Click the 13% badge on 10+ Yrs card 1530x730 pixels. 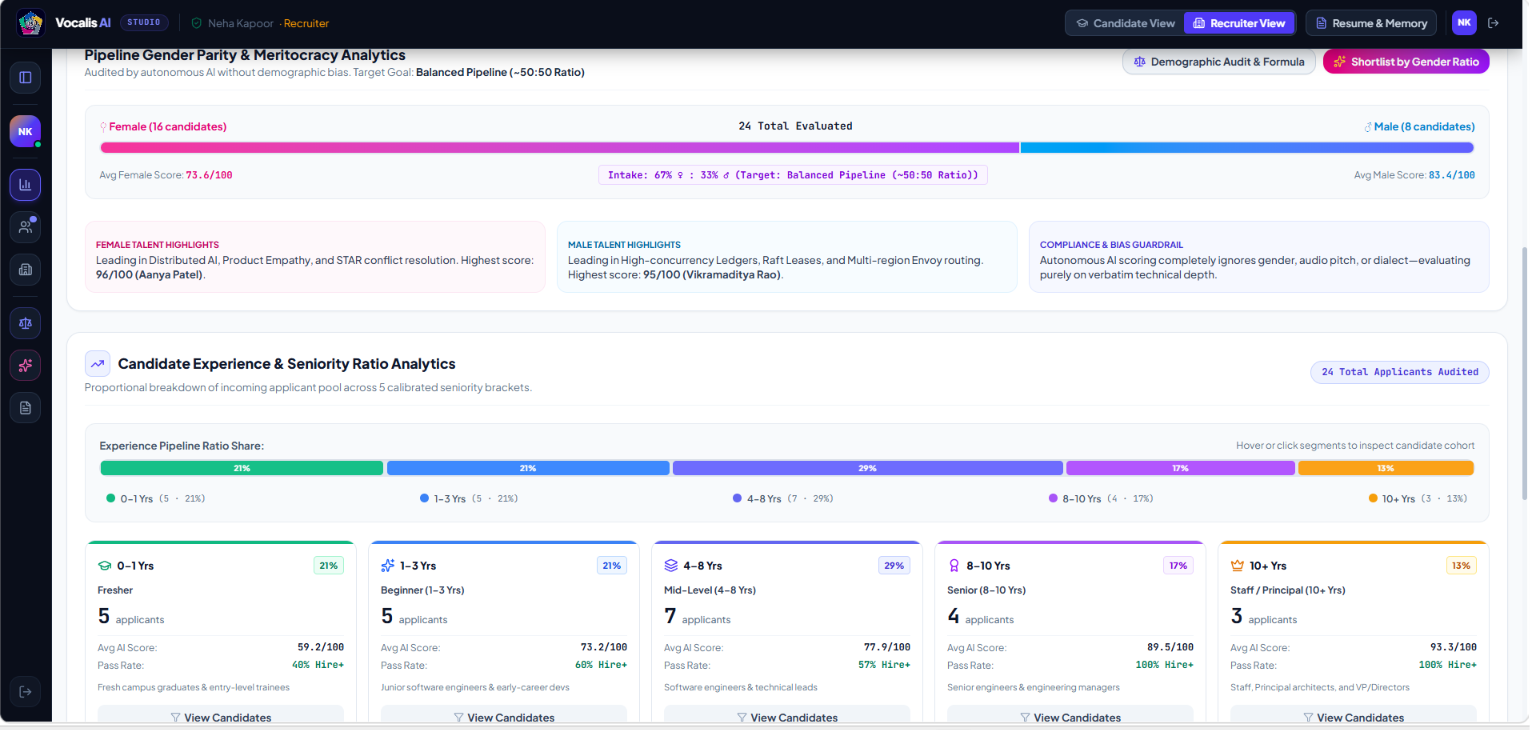(1461, 565)
